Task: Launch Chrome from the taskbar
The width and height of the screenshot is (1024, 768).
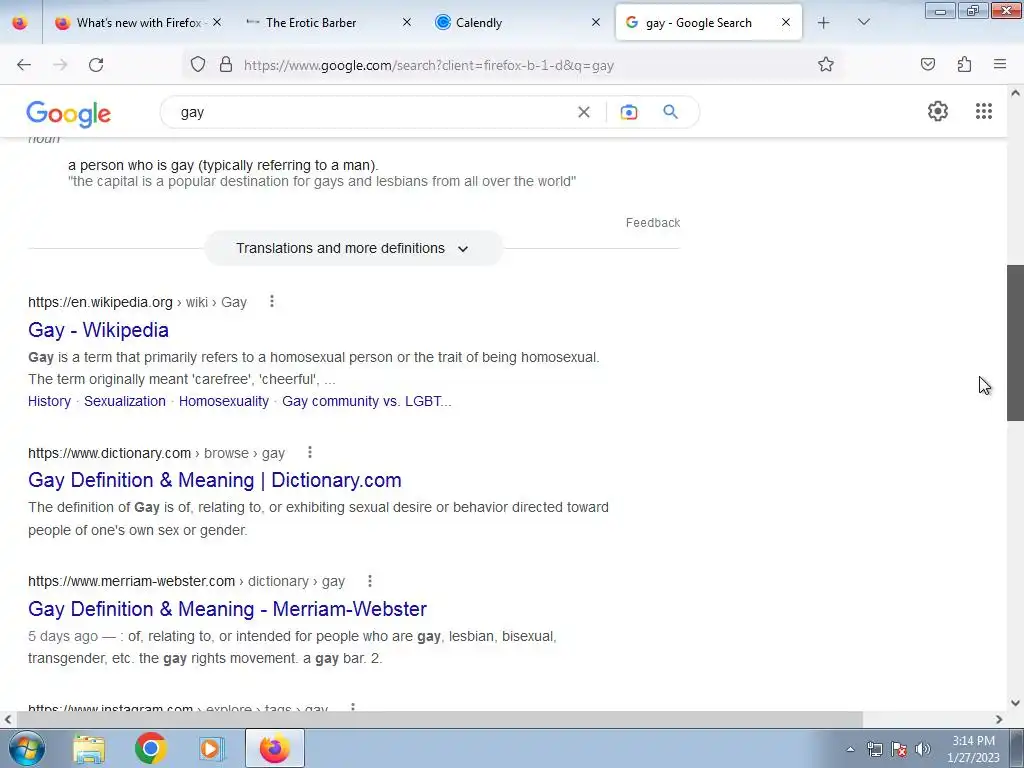Action: coord(151,748)
